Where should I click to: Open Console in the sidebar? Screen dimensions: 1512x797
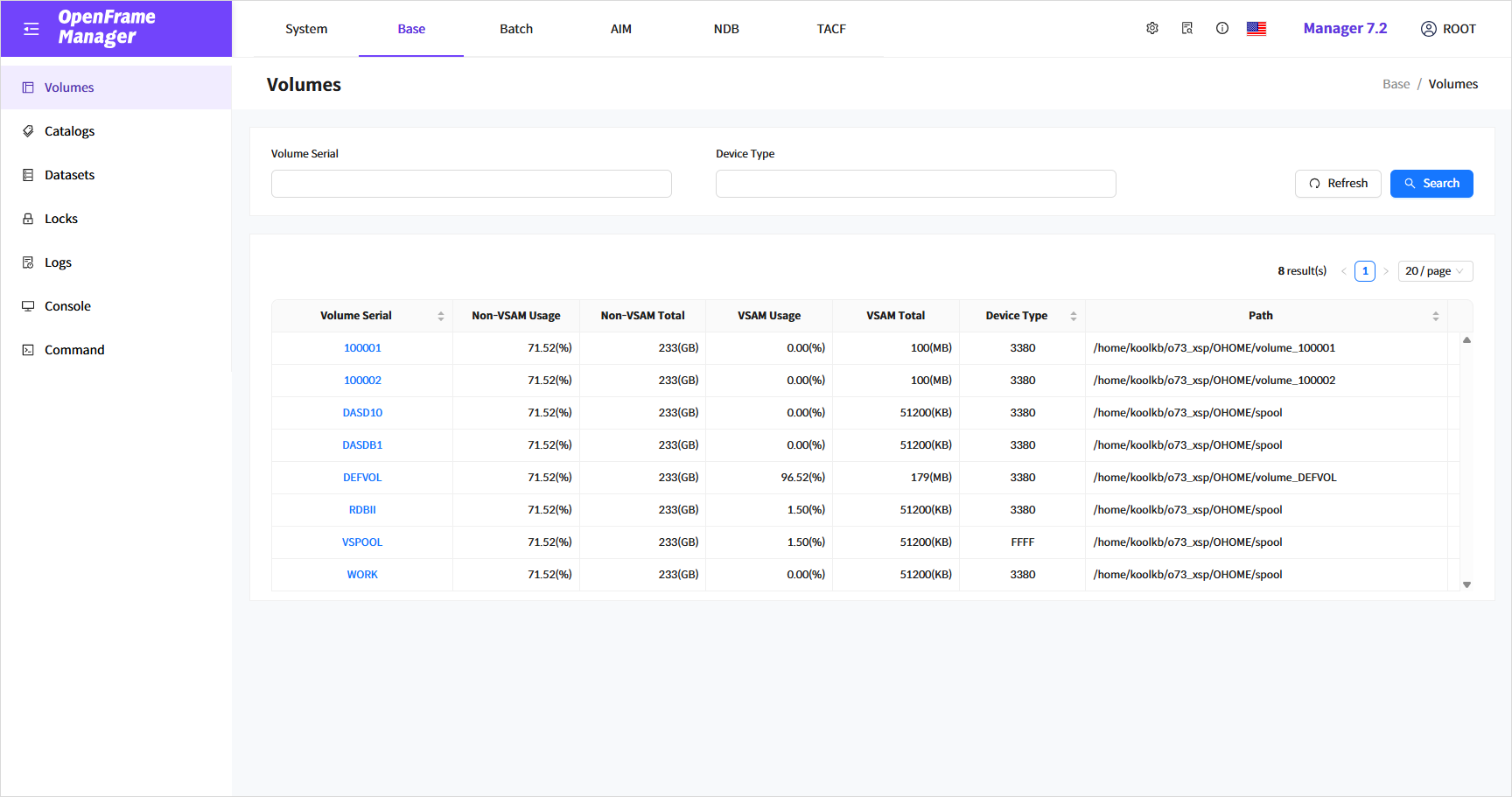tap(67, 306)
